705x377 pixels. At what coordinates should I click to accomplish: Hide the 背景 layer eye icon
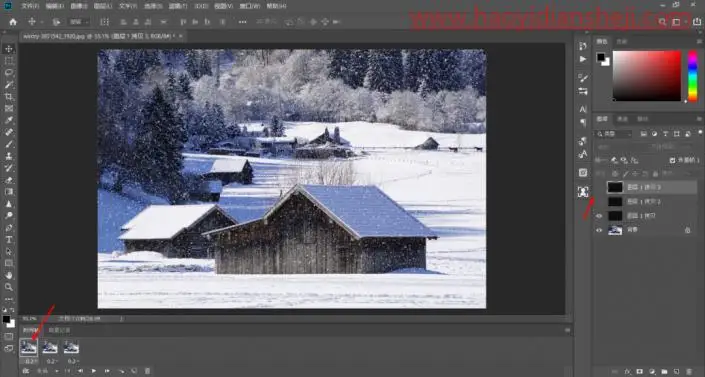[x=599, y=230]
